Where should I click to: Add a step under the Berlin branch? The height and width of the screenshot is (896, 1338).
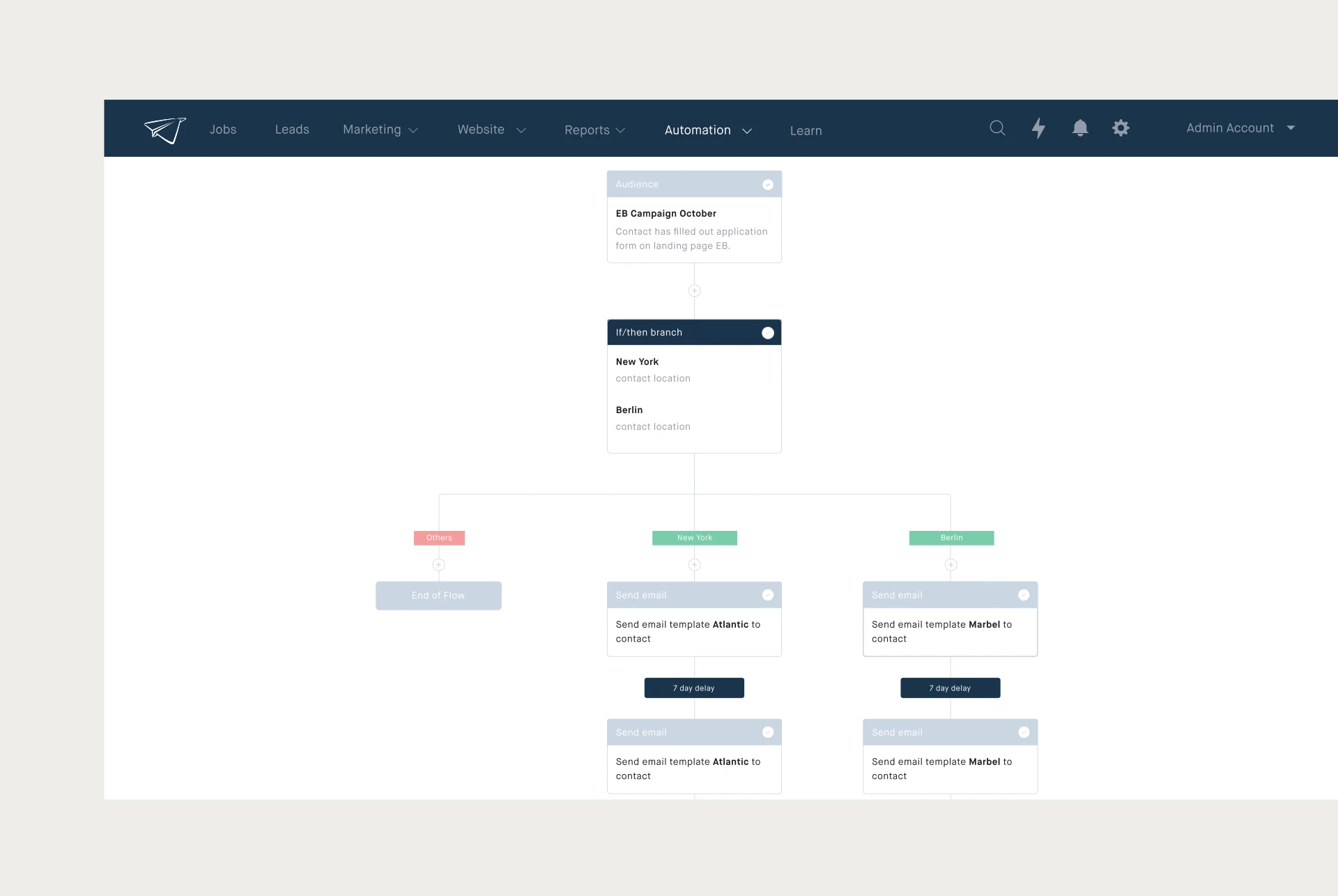(x=951, y=565)
